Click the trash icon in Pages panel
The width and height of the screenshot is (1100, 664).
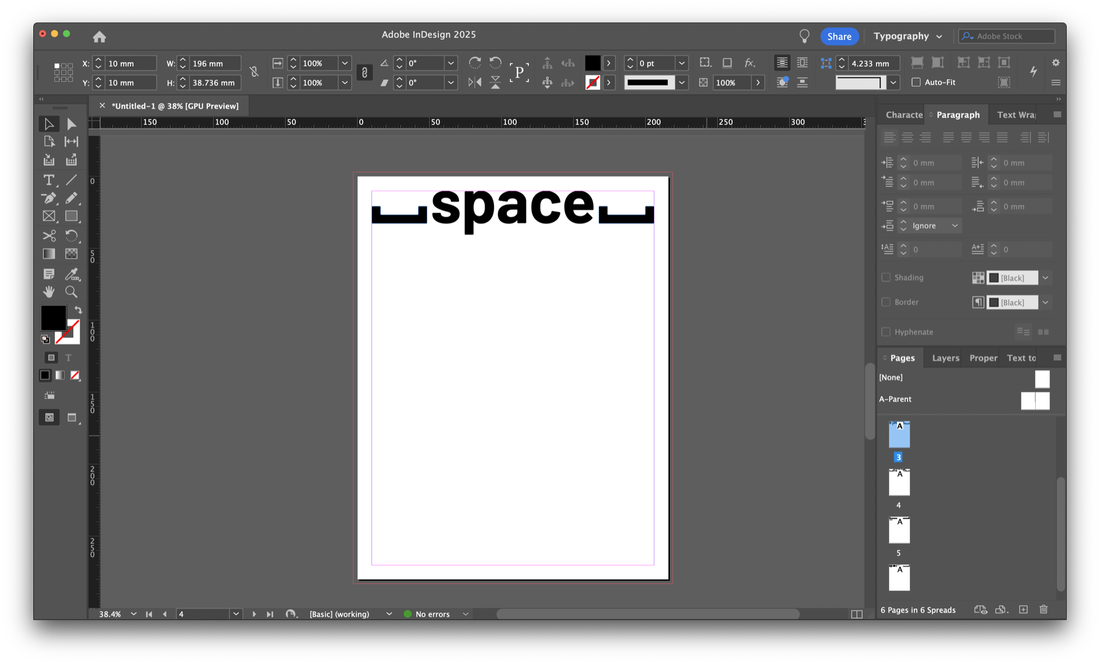point(1044,610)
